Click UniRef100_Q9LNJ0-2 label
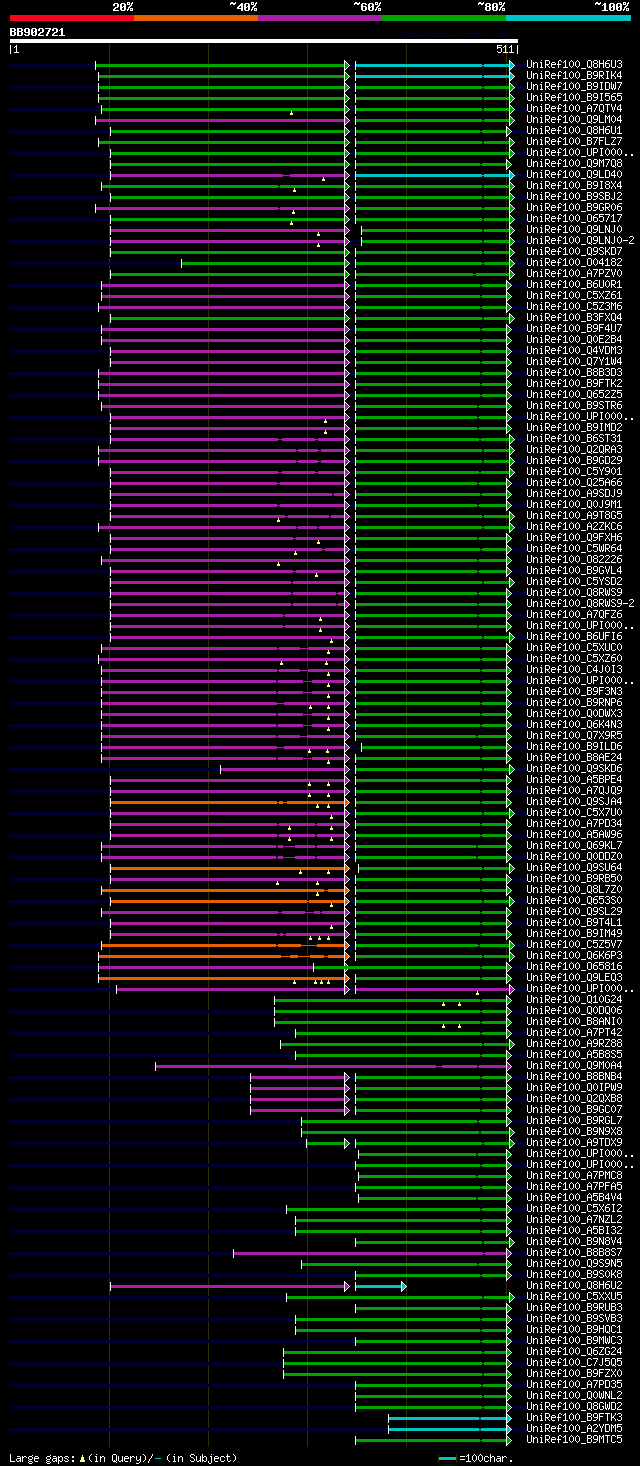 [x=580, y=240]
